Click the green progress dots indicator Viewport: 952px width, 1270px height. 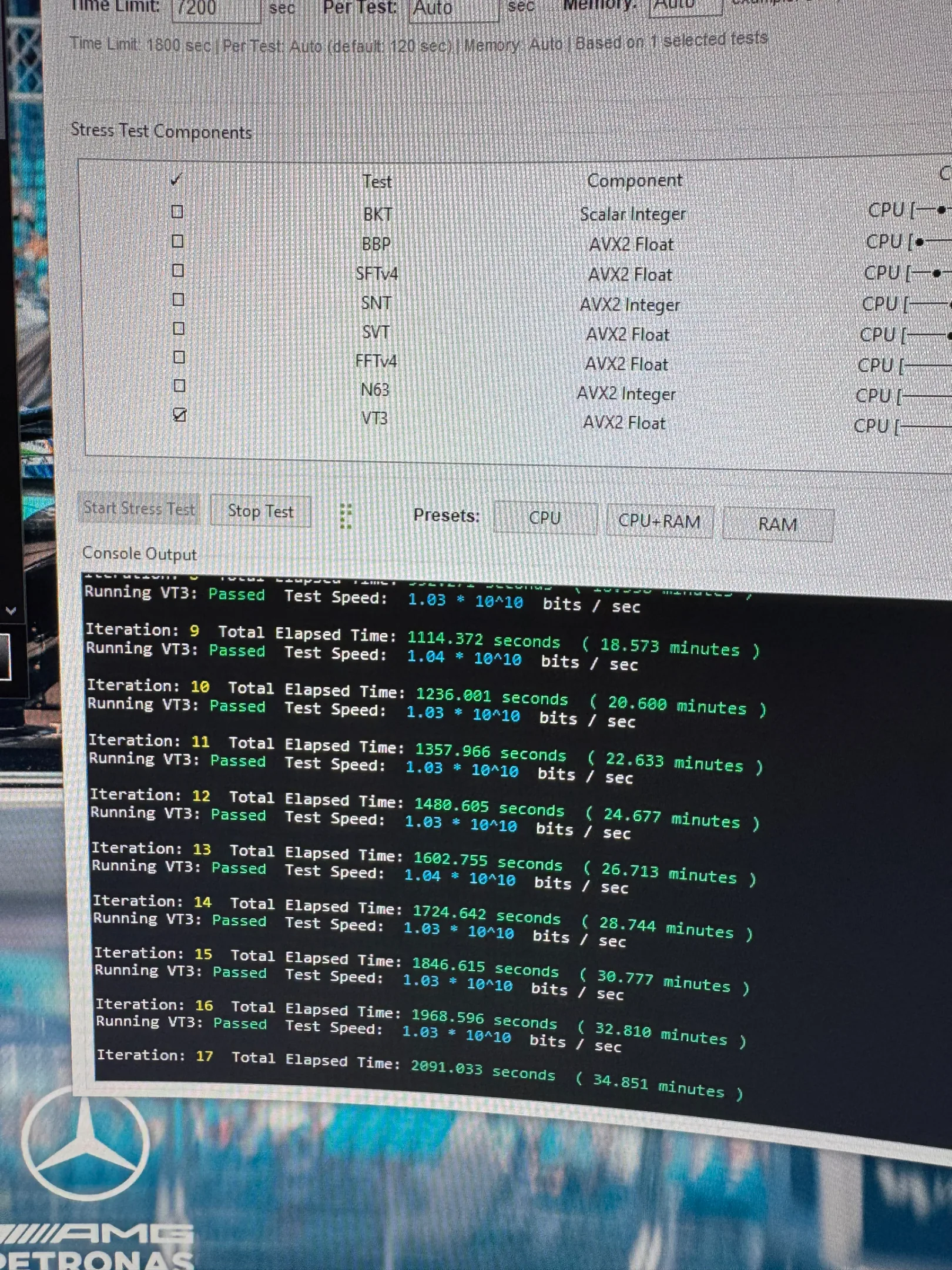[346, 516]
